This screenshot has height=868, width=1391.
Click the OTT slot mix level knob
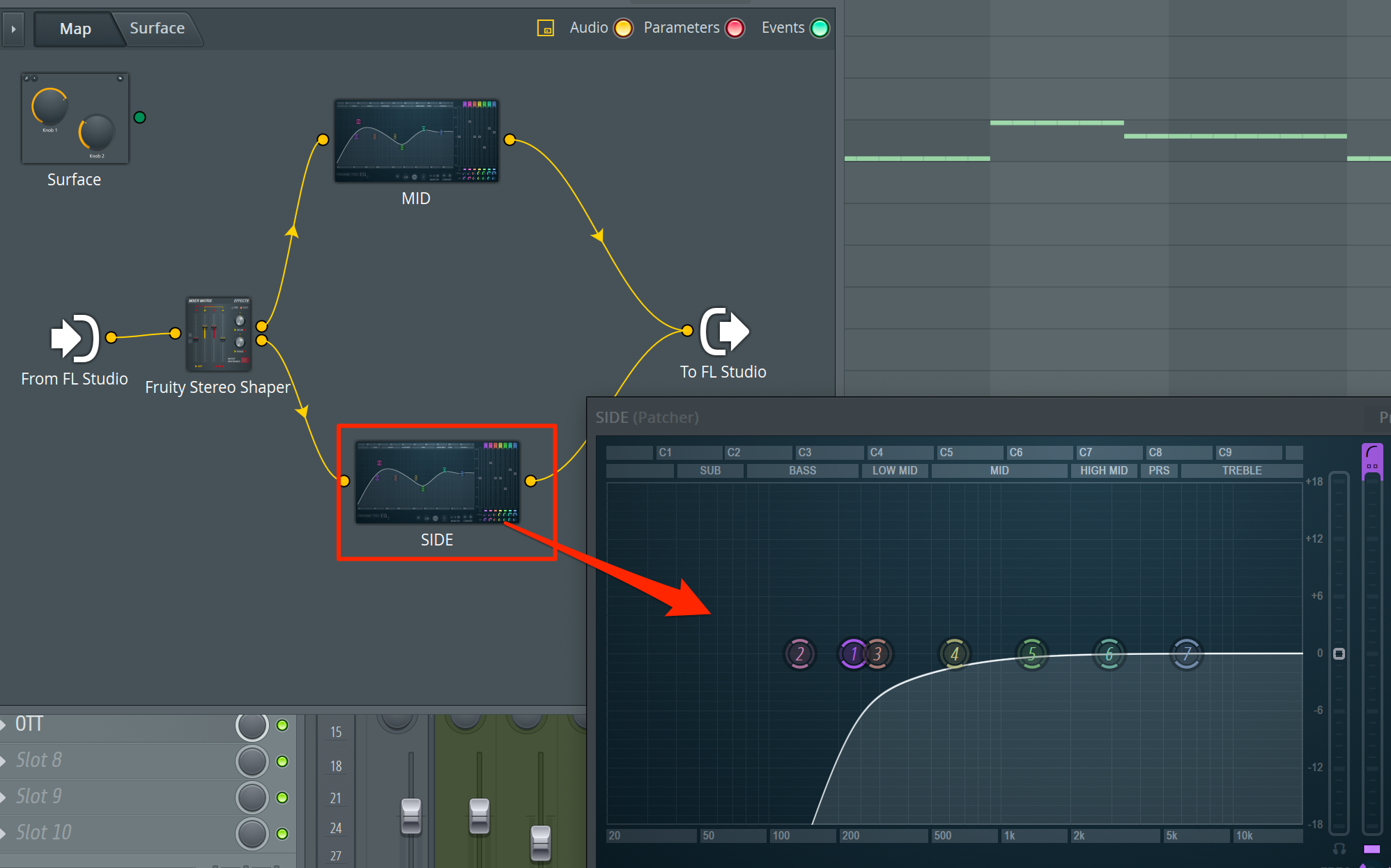click(252, 725)
